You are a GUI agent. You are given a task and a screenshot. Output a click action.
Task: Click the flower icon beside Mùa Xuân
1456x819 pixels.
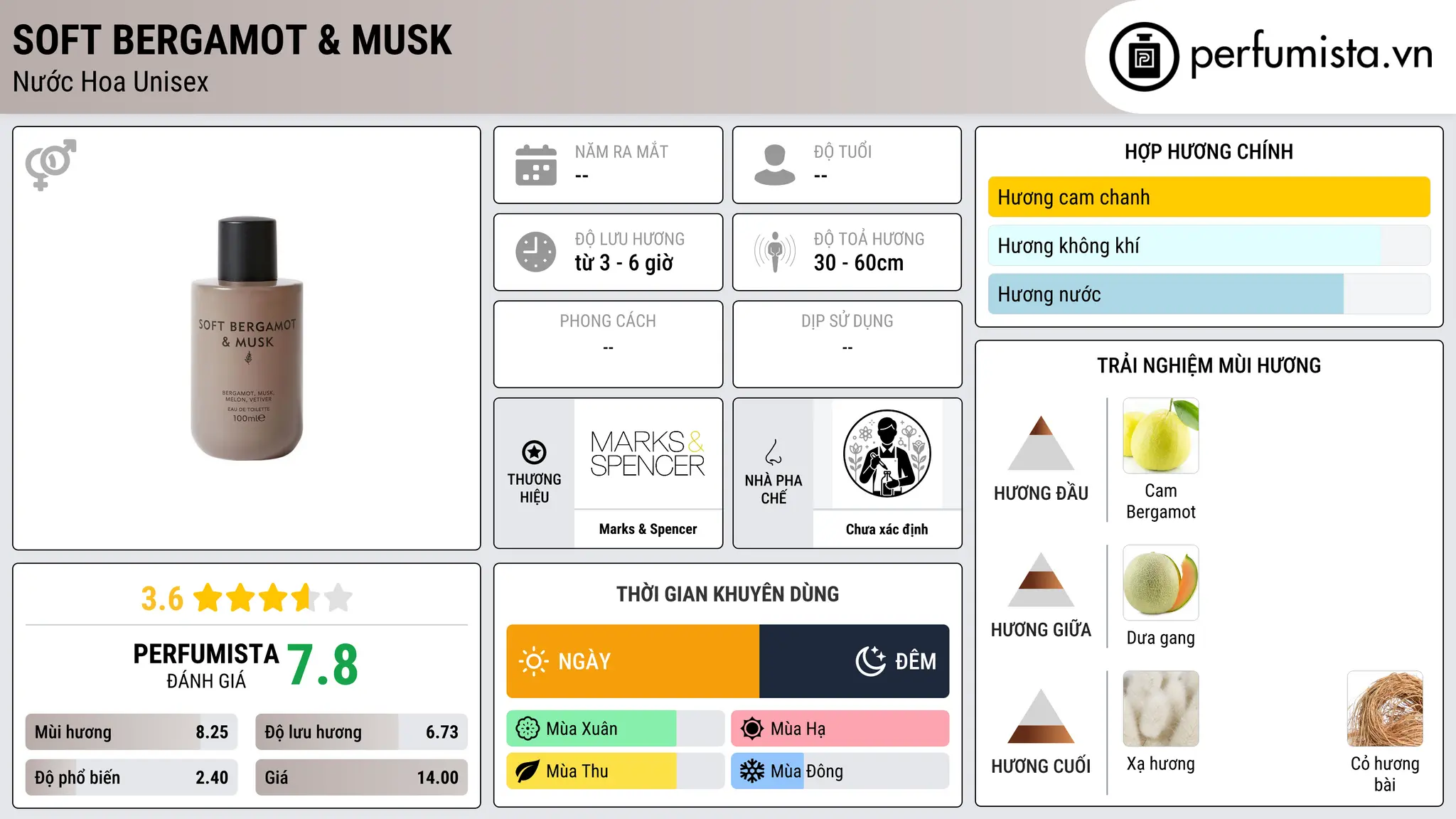coord(528,729)
